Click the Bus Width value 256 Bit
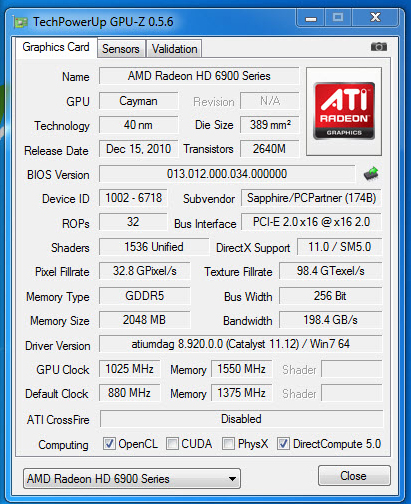The width and height of the screenshot is (411, 504). coord(330,296)
